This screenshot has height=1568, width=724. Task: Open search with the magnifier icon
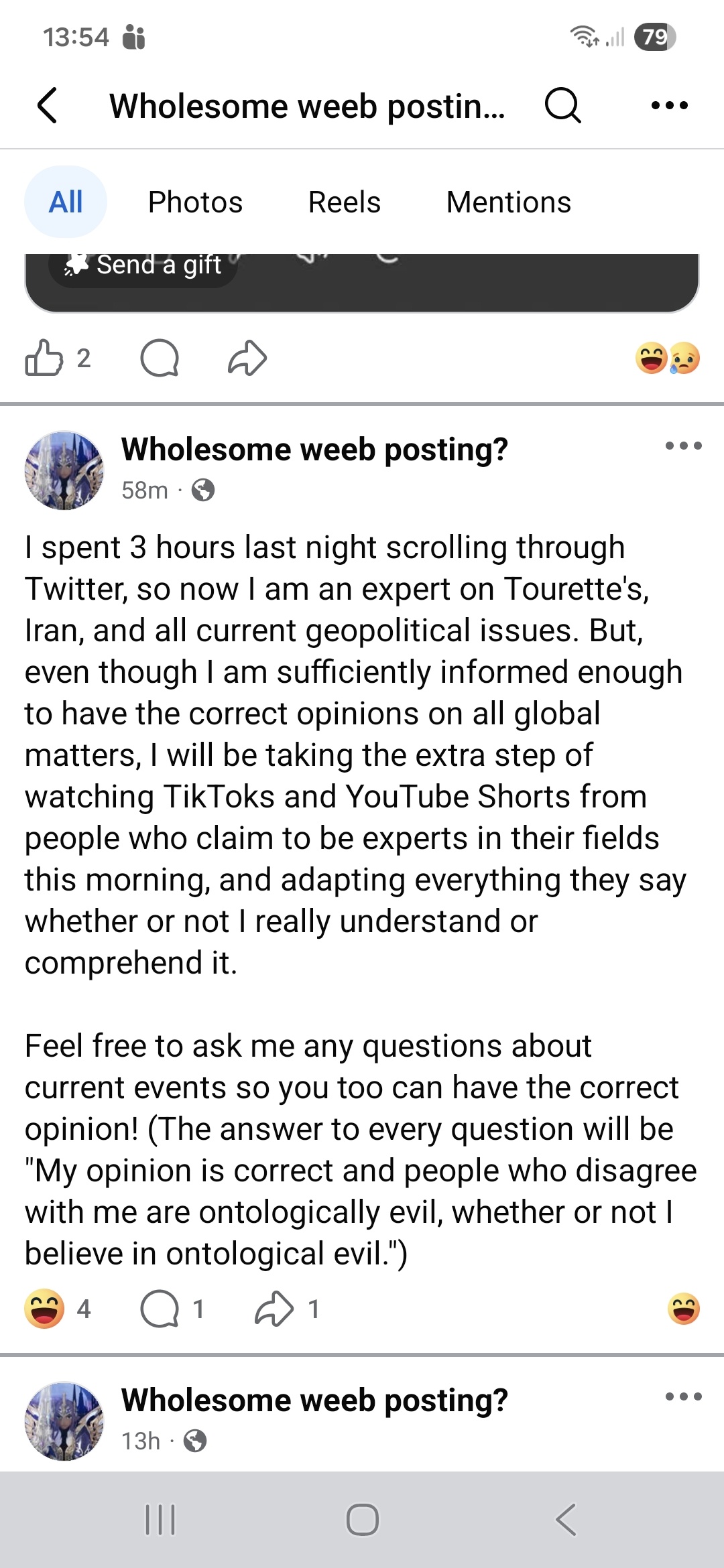point(562,106)
